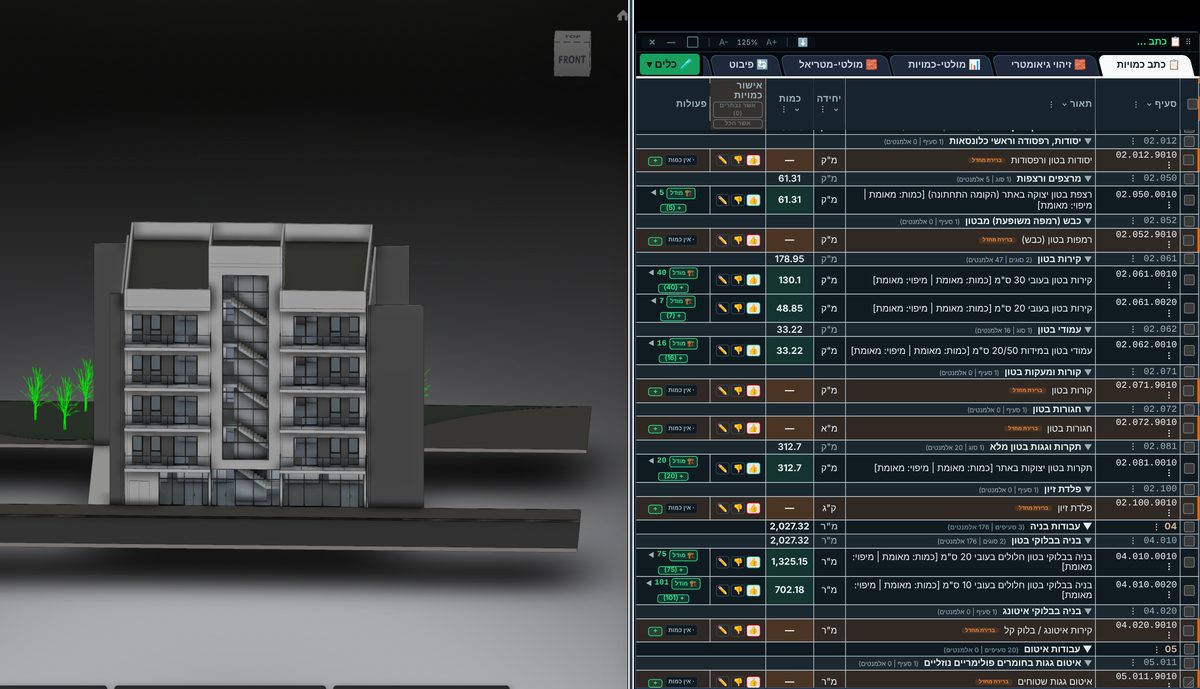The height and width of the screenshot is (689, 1200).
Task: Open sort dropdown arrow on the כמות column
Action: pos(797,110)
